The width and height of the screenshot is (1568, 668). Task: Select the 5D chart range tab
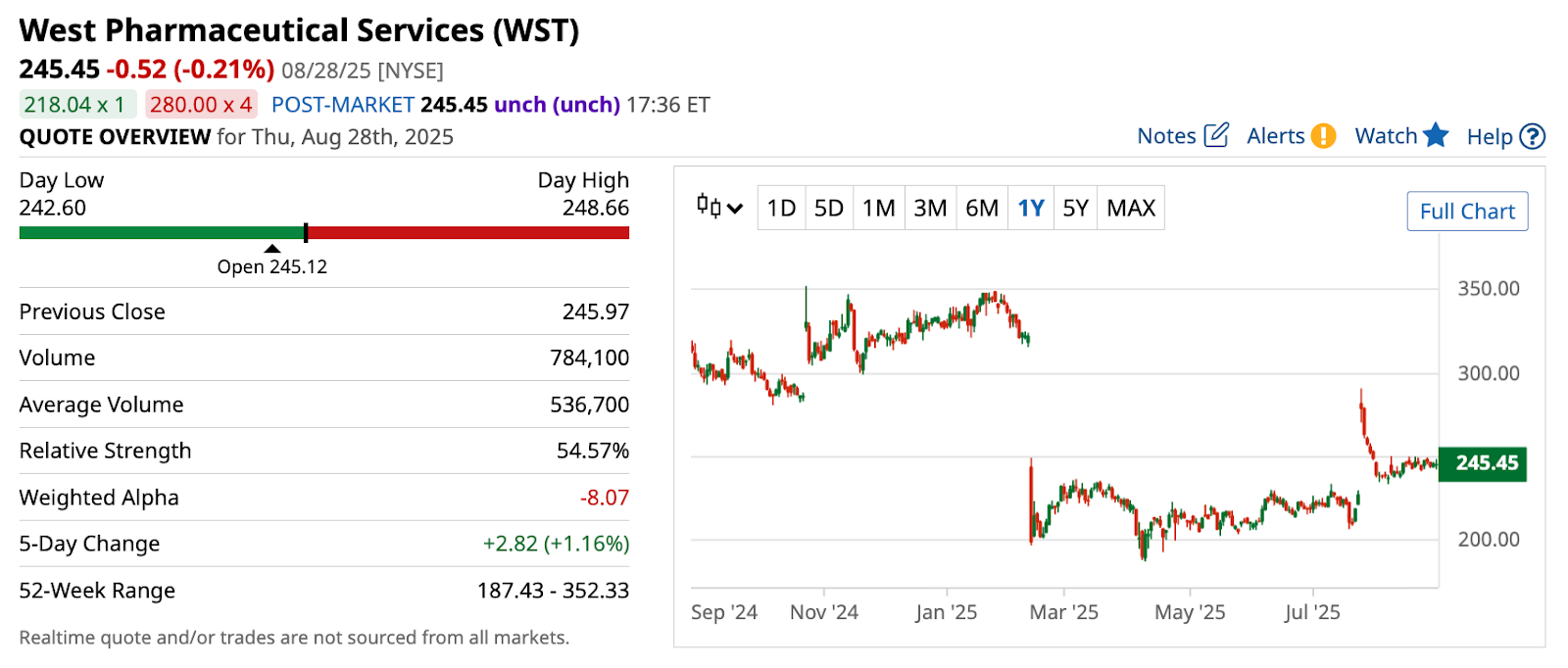point(829,208)
